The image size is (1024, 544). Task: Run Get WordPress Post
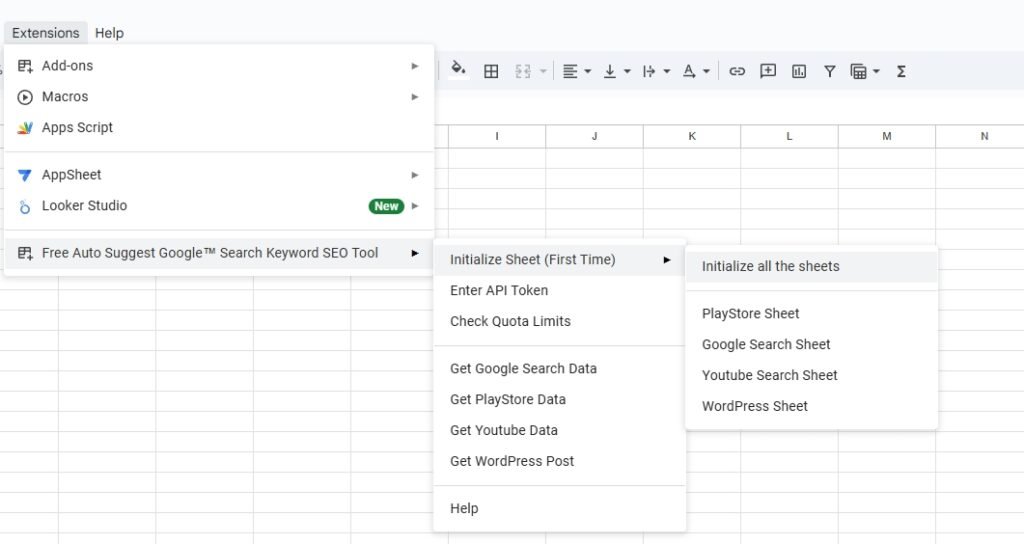pyautogui.click(x=560, y=461)
